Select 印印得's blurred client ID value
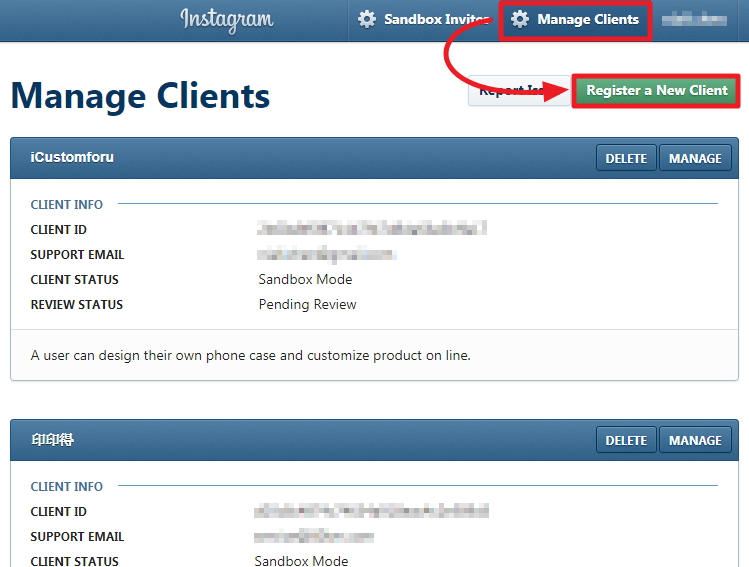 371,511
